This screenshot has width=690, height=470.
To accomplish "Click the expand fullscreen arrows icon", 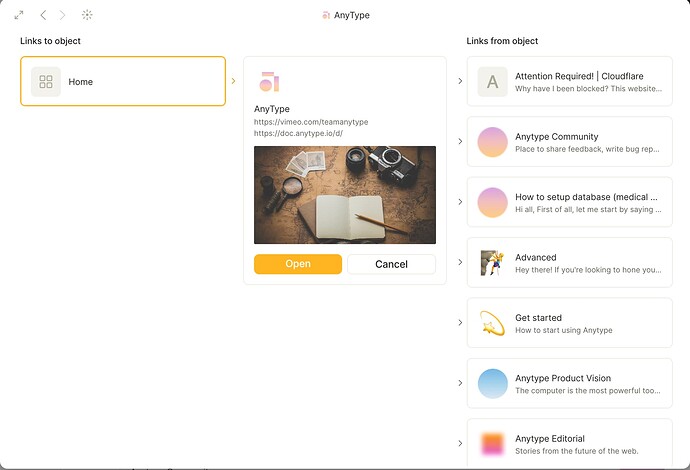I will point(19,15).
